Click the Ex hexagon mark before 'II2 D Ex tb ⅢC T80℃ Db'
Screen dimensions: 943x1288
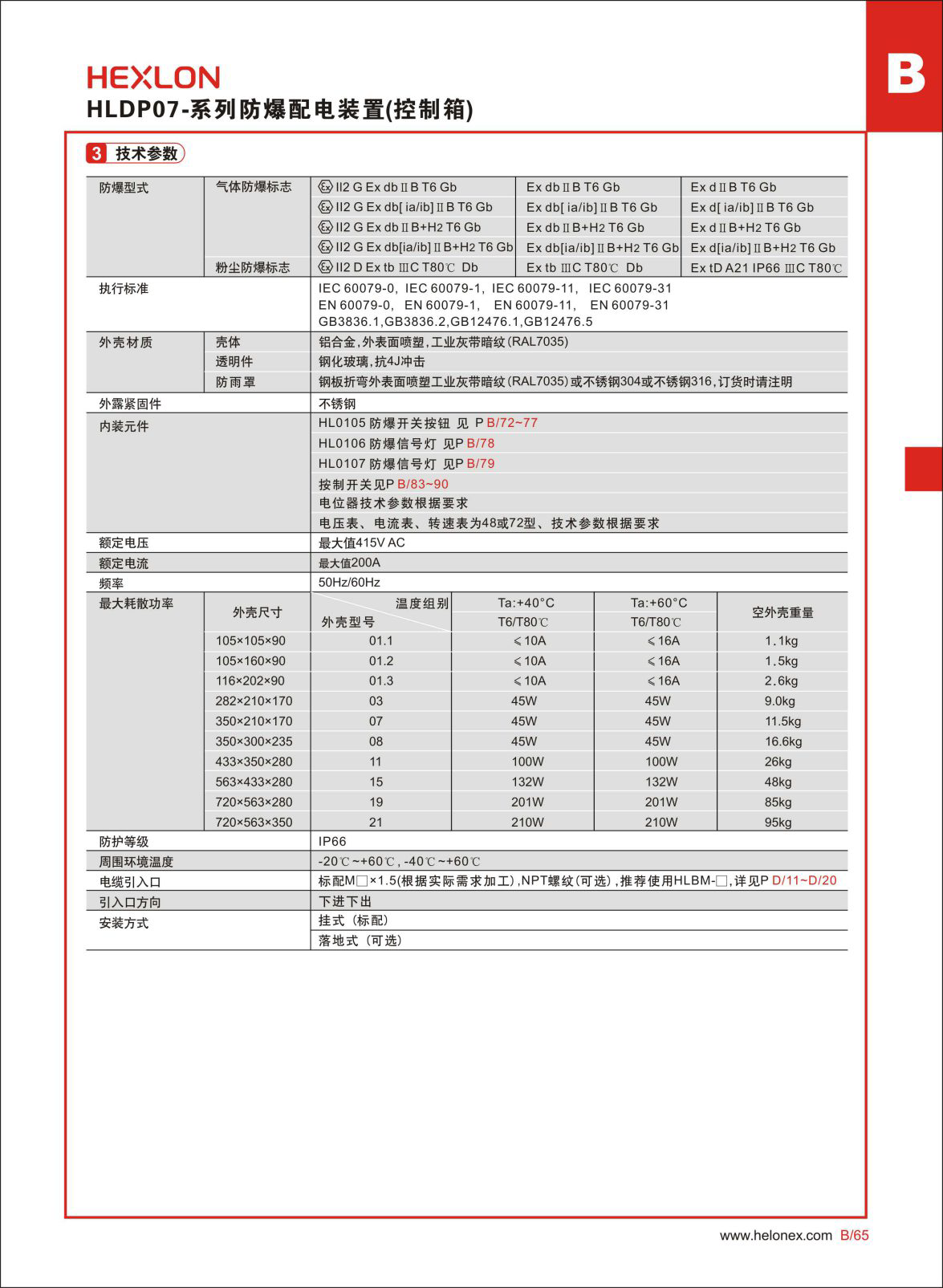tap(325, 267)
